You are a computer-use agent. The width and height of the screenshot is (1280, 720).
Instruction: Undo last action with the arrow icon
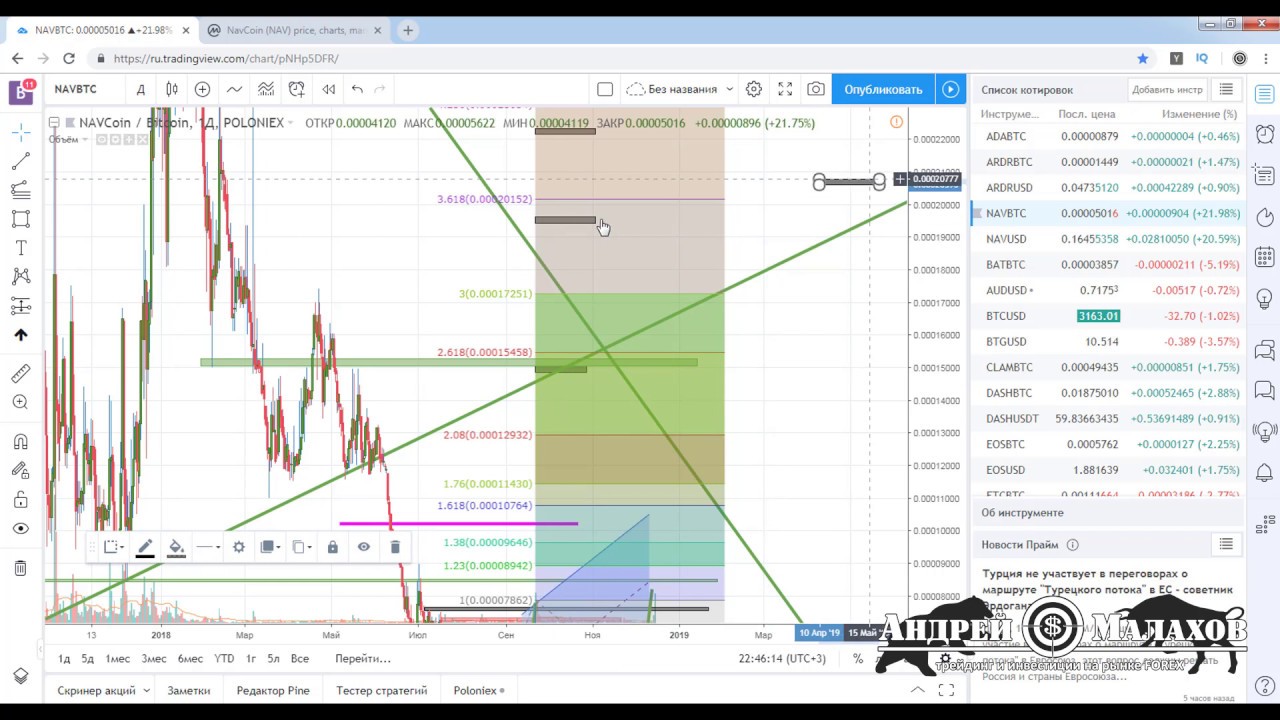pos(357,89)
